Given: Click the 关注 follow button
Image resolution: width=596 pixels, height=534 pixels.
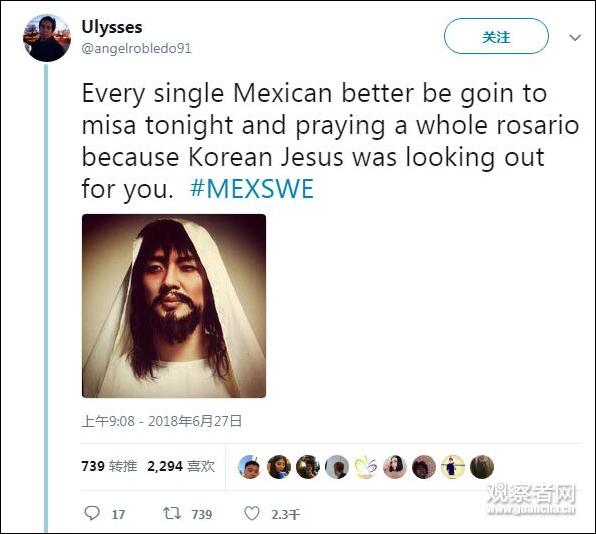Looking at the screenshot, I should click(496, 36).
